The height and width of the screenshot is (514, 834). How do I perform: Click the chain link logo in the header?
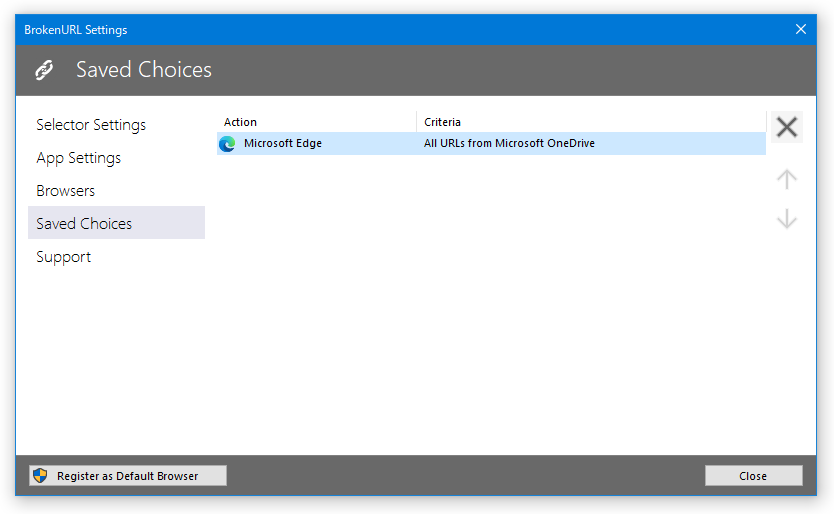(x=44, y=70)
